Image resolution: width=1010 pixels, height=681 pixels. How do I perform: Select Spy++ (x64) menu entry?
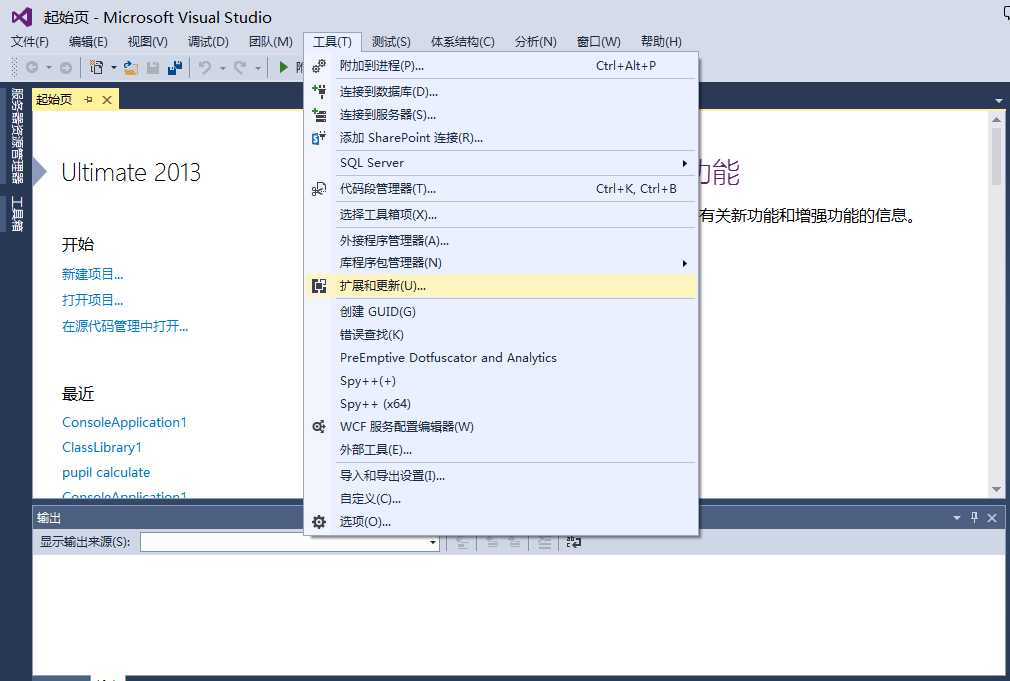click(502, 404)
